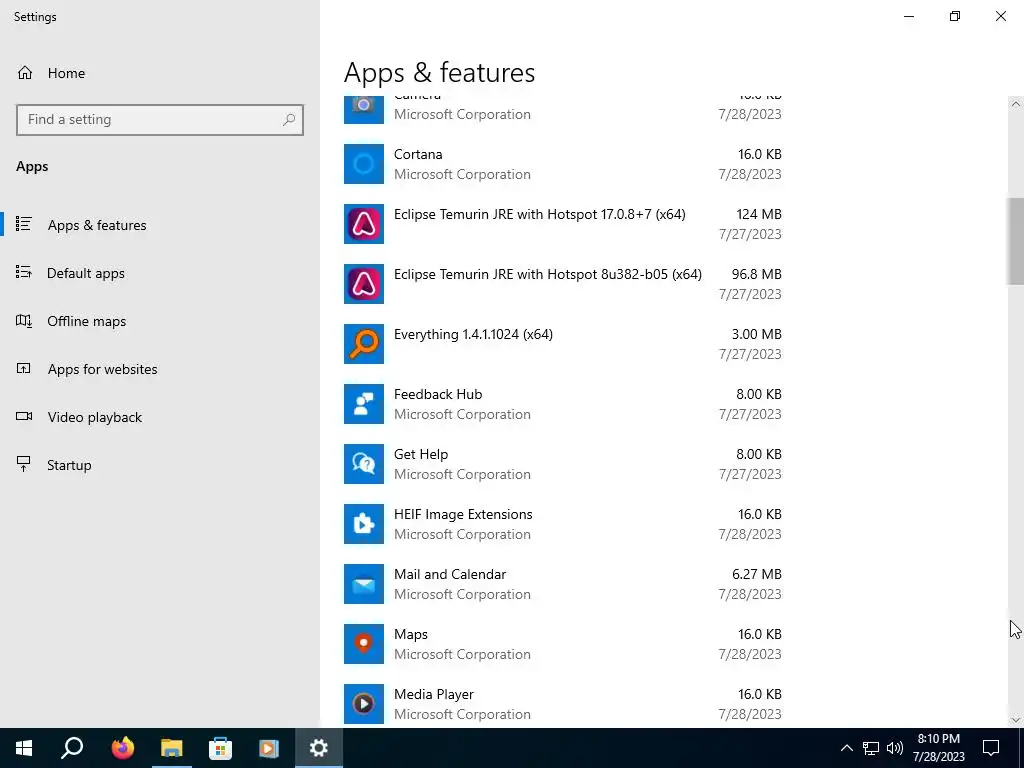Click the Cortana app icon
The image size is (1024, 768).
pos(364,164)
